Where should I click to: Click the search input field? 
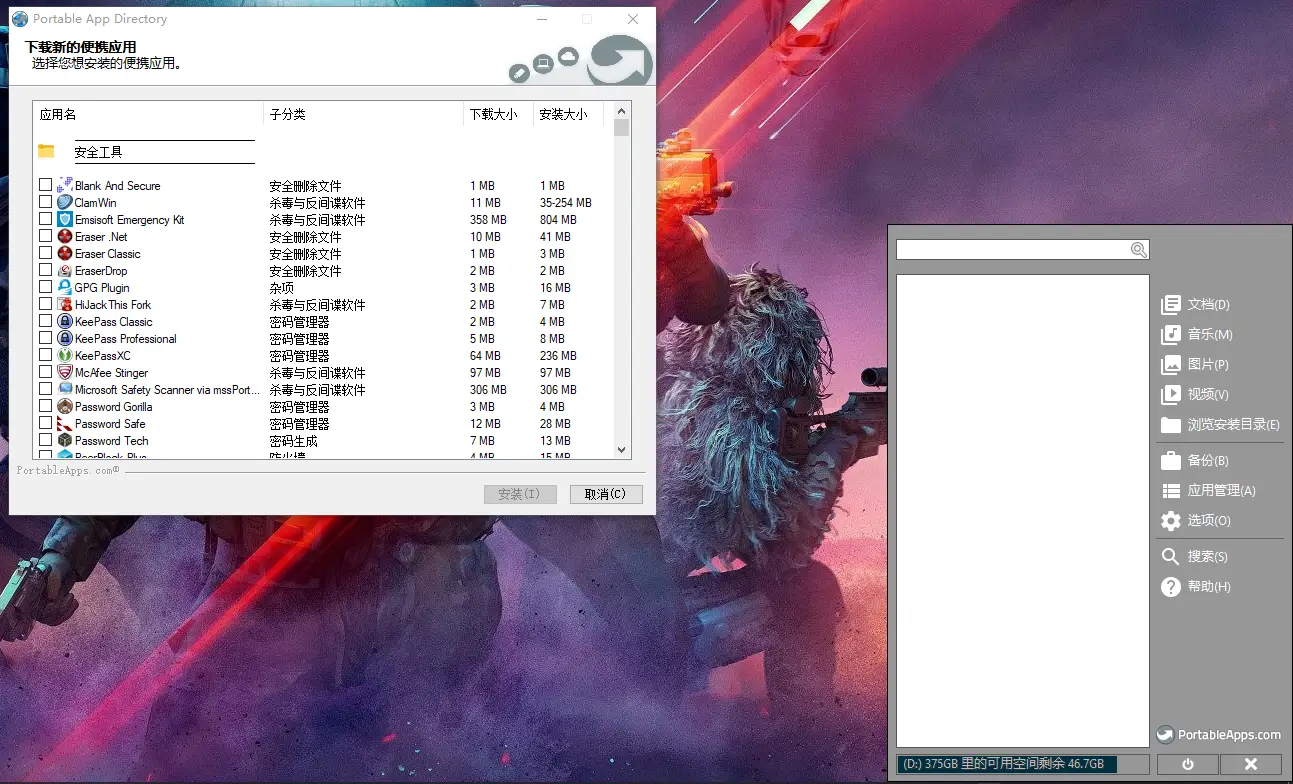pos(1012,250)
